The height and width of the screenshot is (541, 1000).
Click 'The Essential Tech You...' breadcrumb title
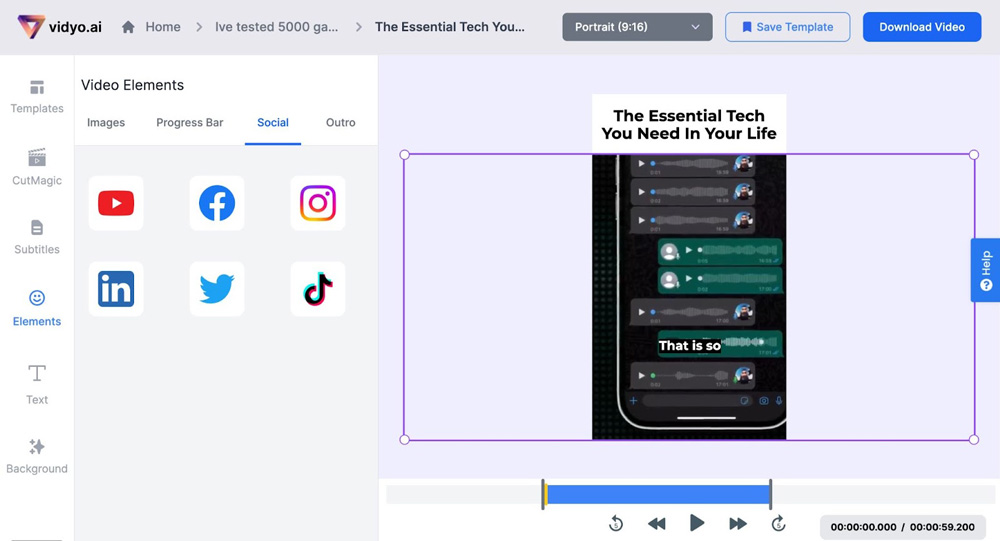coord(450,27)
